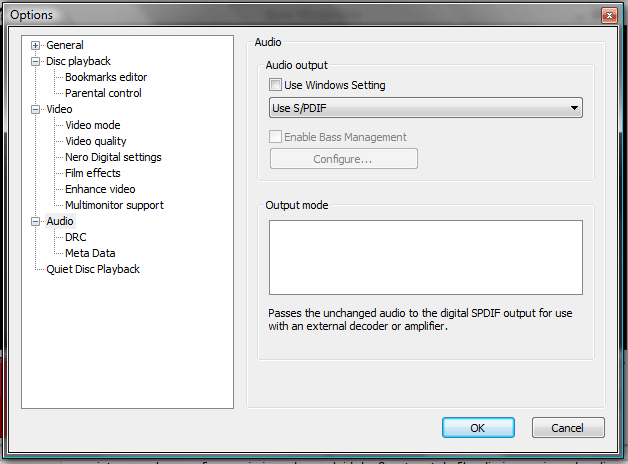Open the Quiet Disc Playback page
The width and height of the screenshot is (628, 464).
pos(93,269)
